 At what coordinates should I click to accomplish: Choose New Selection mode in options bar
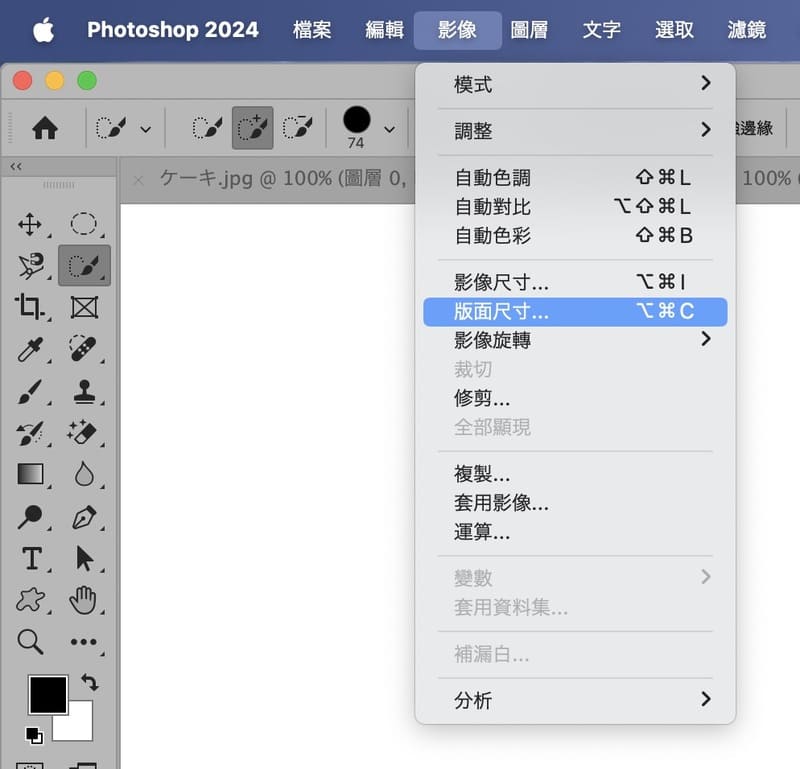(207, 128)
